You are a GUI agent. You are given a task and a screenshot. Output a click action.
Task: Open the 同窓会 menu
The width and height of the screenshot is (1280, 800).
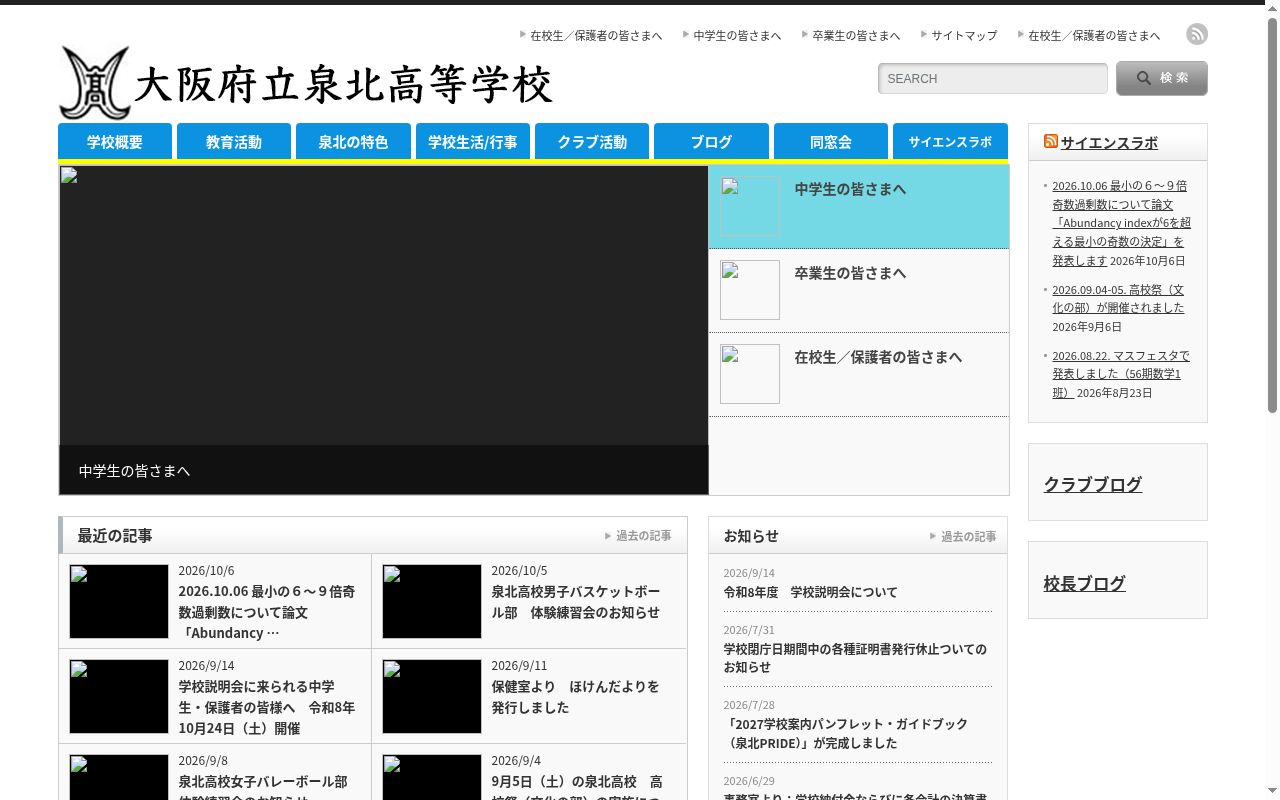coord(831,142)
